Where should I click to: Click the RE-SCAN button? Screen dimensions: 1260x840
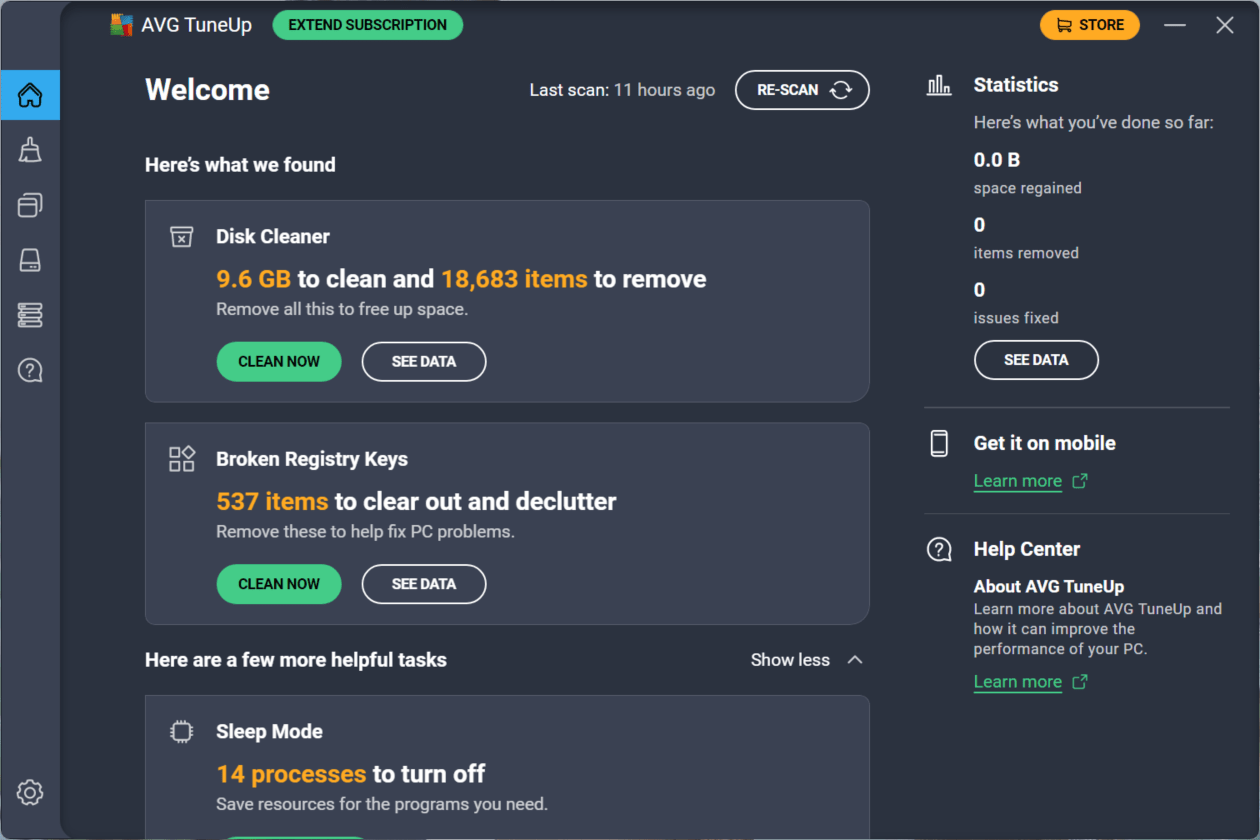coord(802,90)
